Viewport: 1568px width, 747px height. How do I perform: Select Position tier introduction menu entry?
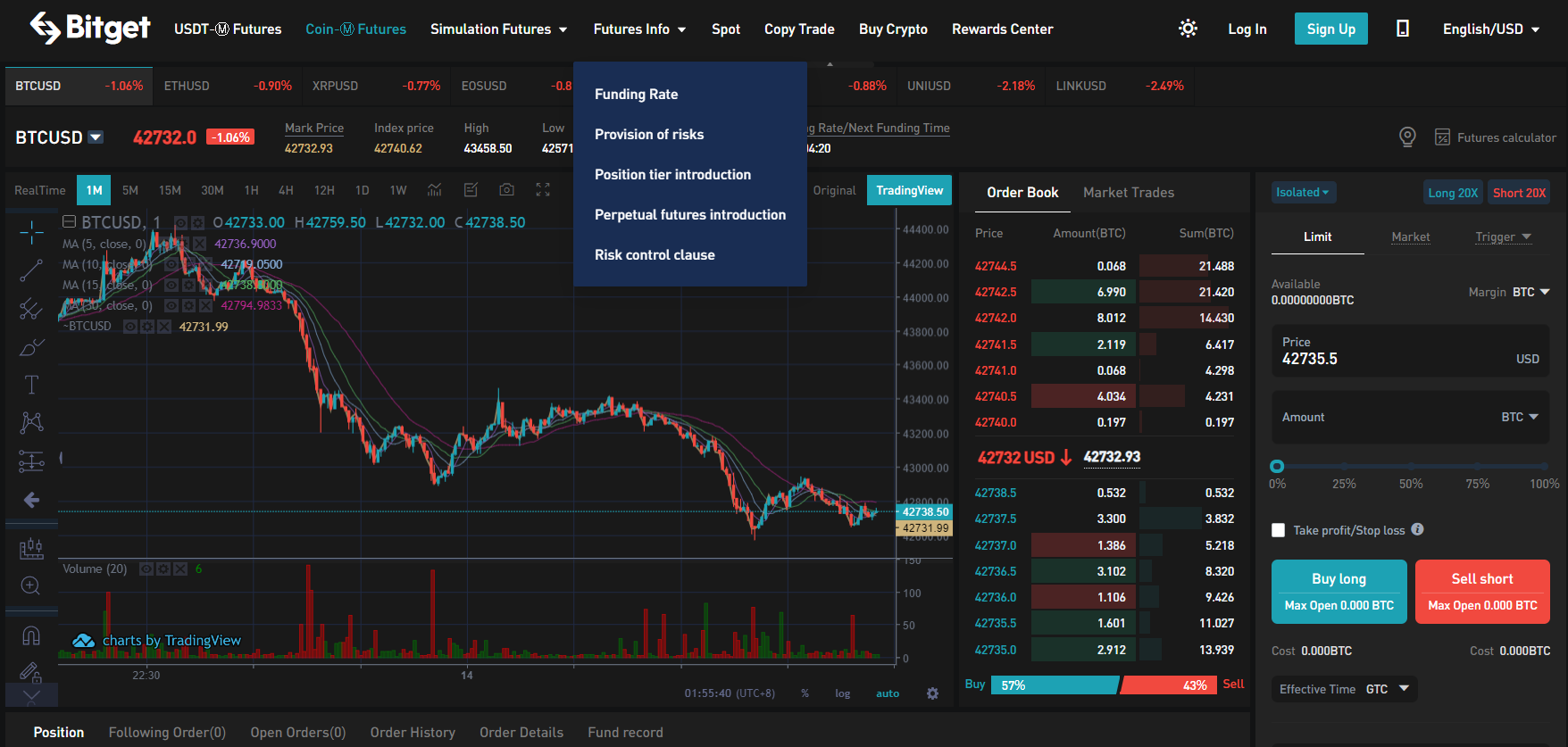click(673, 174)
